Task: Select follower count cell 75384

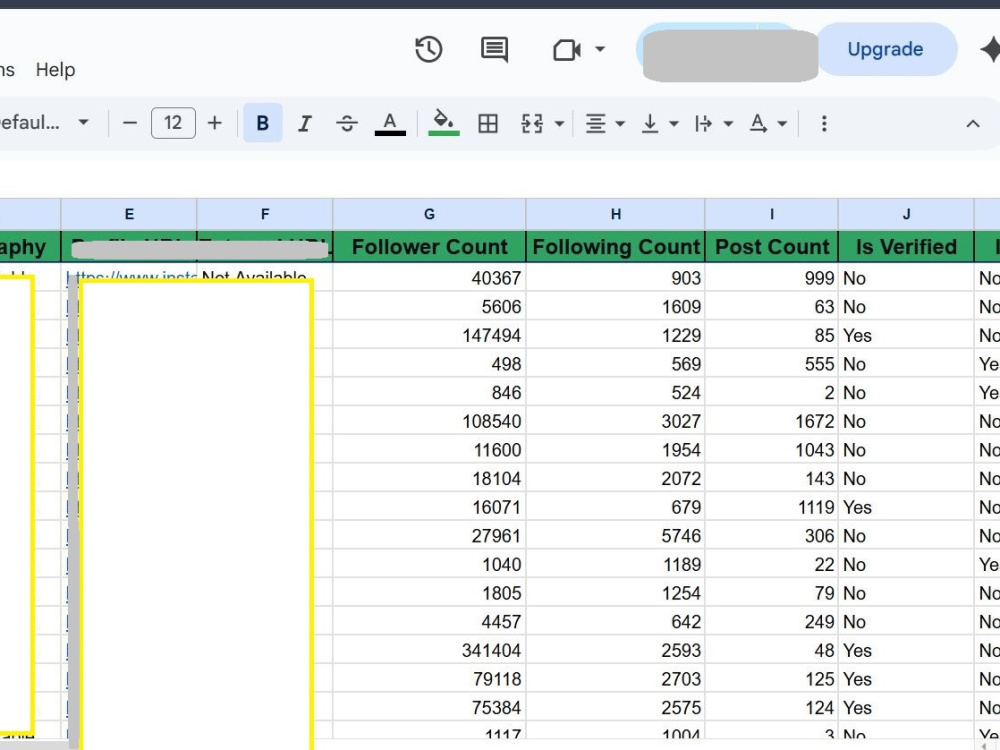Action: click(x=429, y=708)
